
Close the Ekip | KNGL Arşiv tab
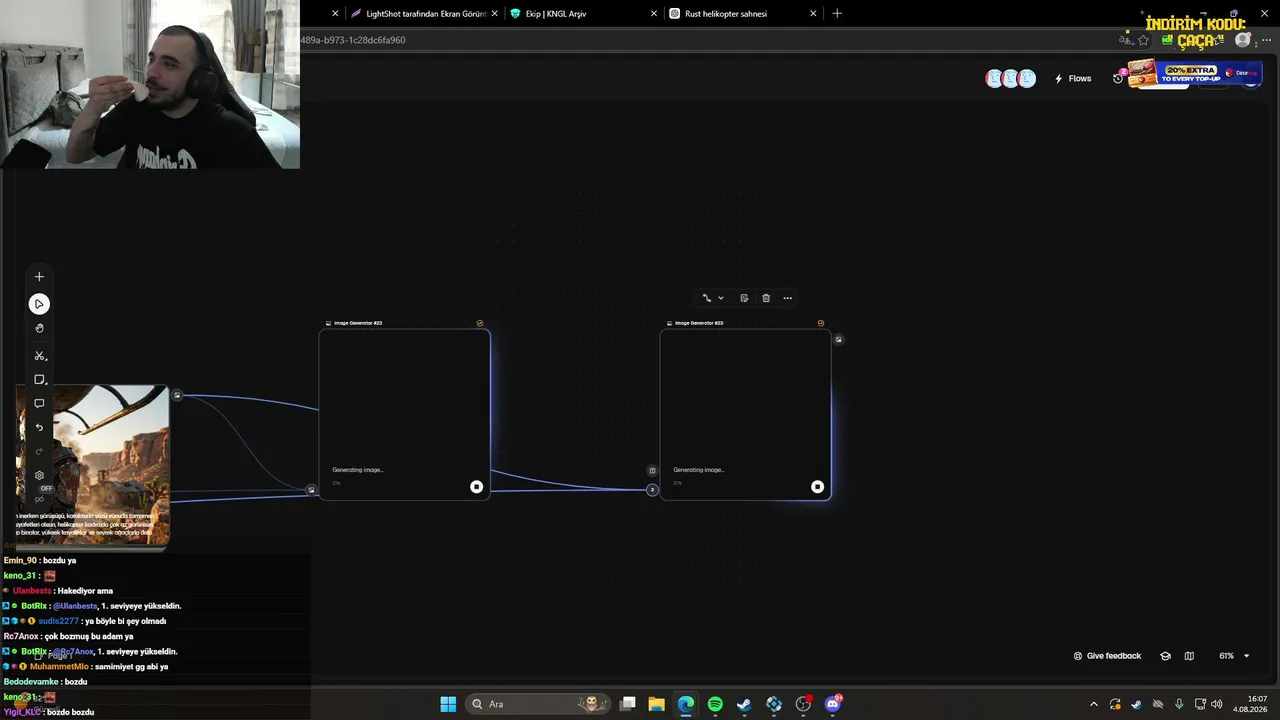(x=654, y=14)
